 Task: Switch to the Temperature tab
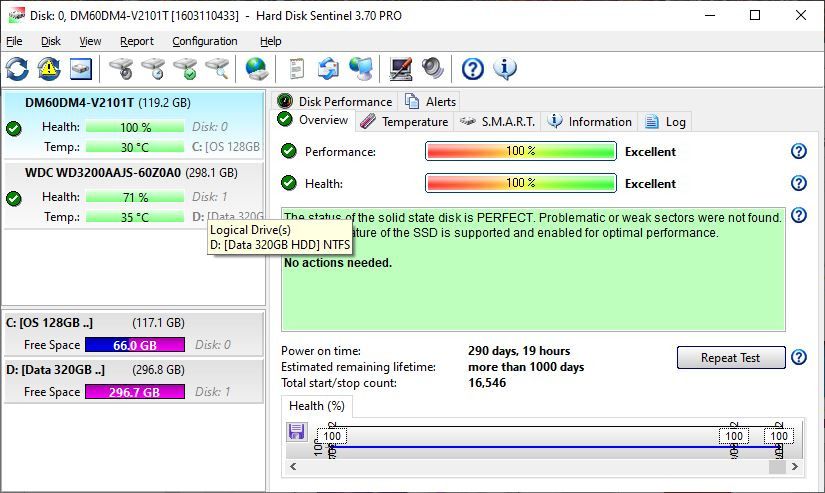[404, 122]
